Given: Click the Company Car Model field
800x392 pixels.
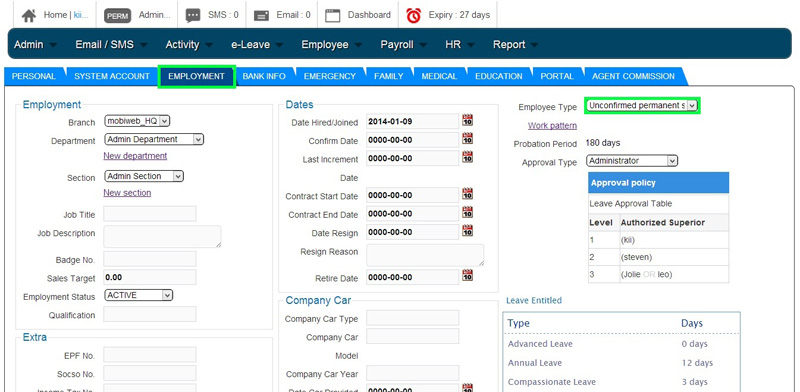Looking at the screenshot, I should [413, 336].
